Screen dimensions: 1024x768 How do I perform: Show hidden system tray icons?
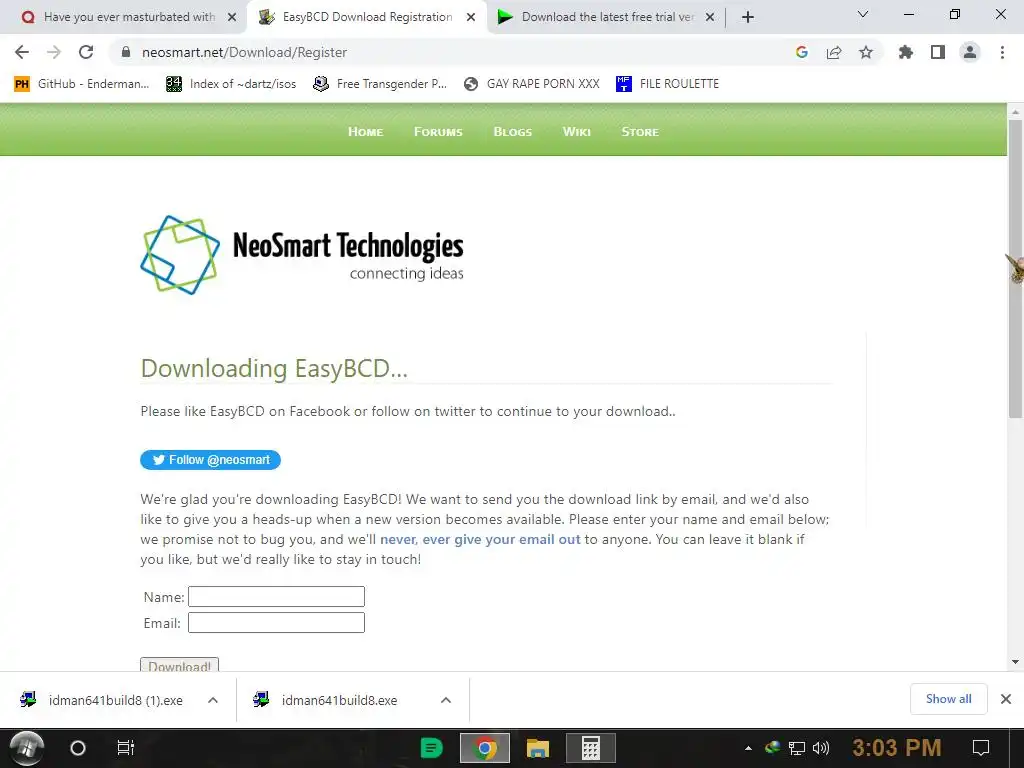pos(748,748)
